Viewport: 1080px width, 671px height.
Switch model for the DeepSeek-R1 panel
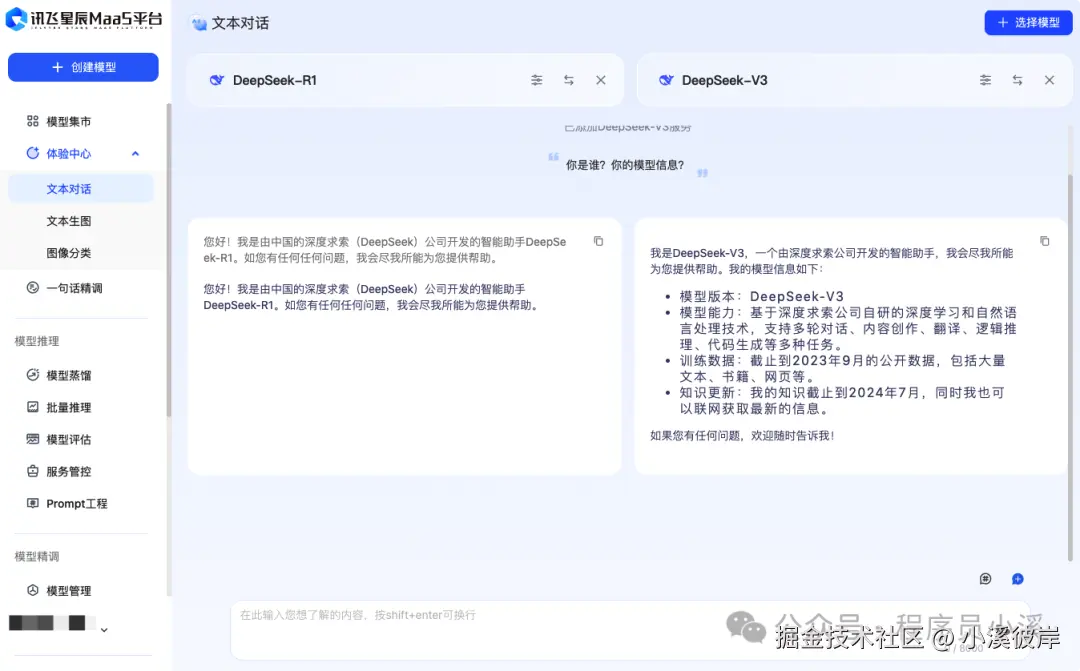pyautogui.click(x=568, y=80)
